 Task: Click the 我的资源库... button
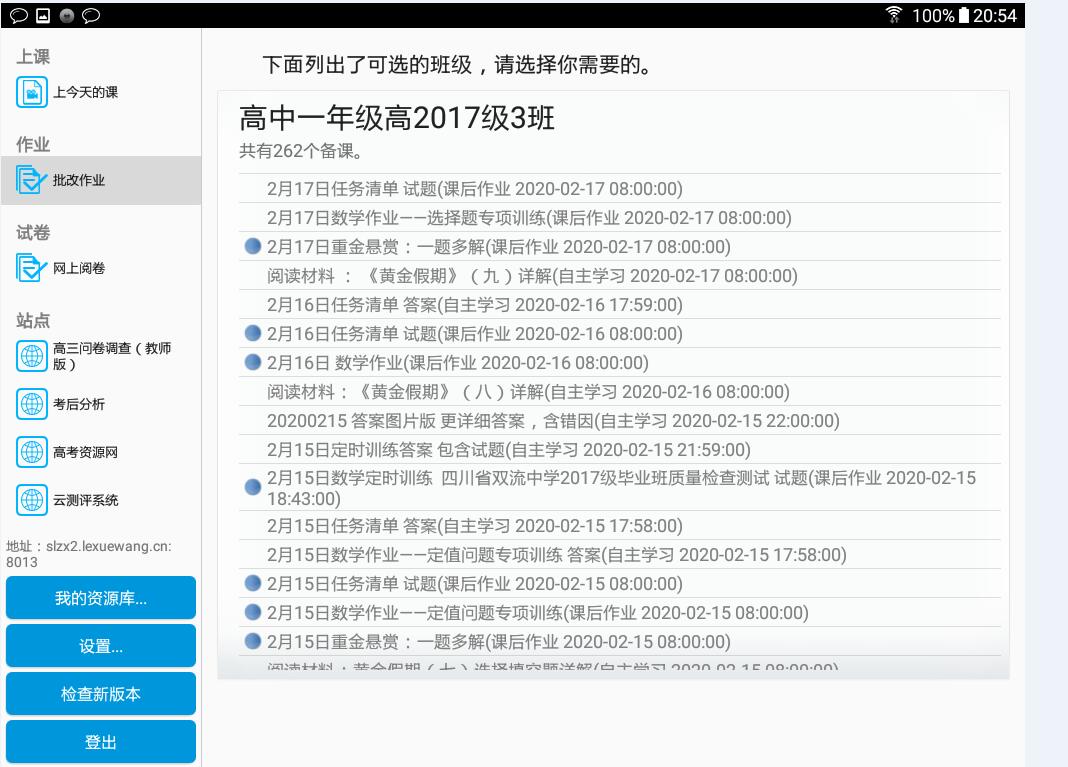tap(101, 598)
